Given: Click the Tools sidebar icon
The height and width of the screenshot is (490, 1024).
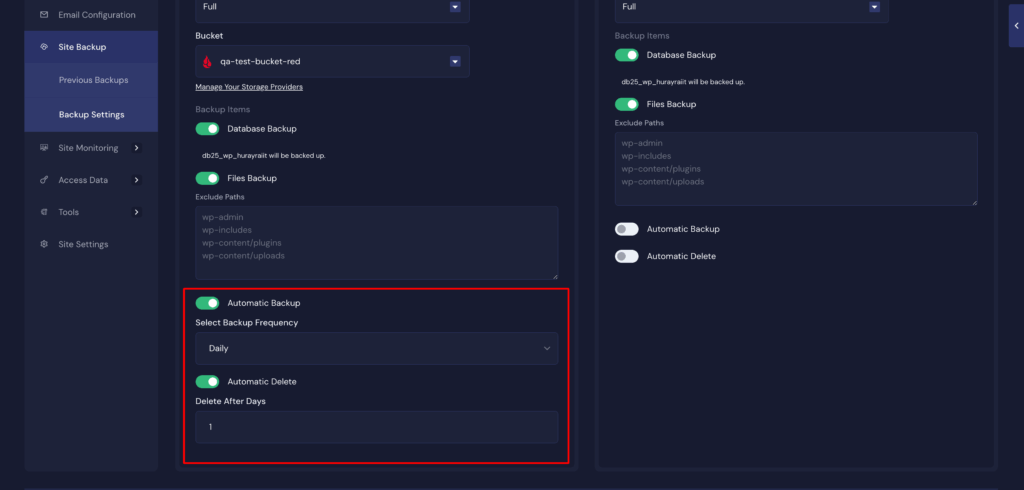Looking at the screenshot, I should (x=43, y=212).
